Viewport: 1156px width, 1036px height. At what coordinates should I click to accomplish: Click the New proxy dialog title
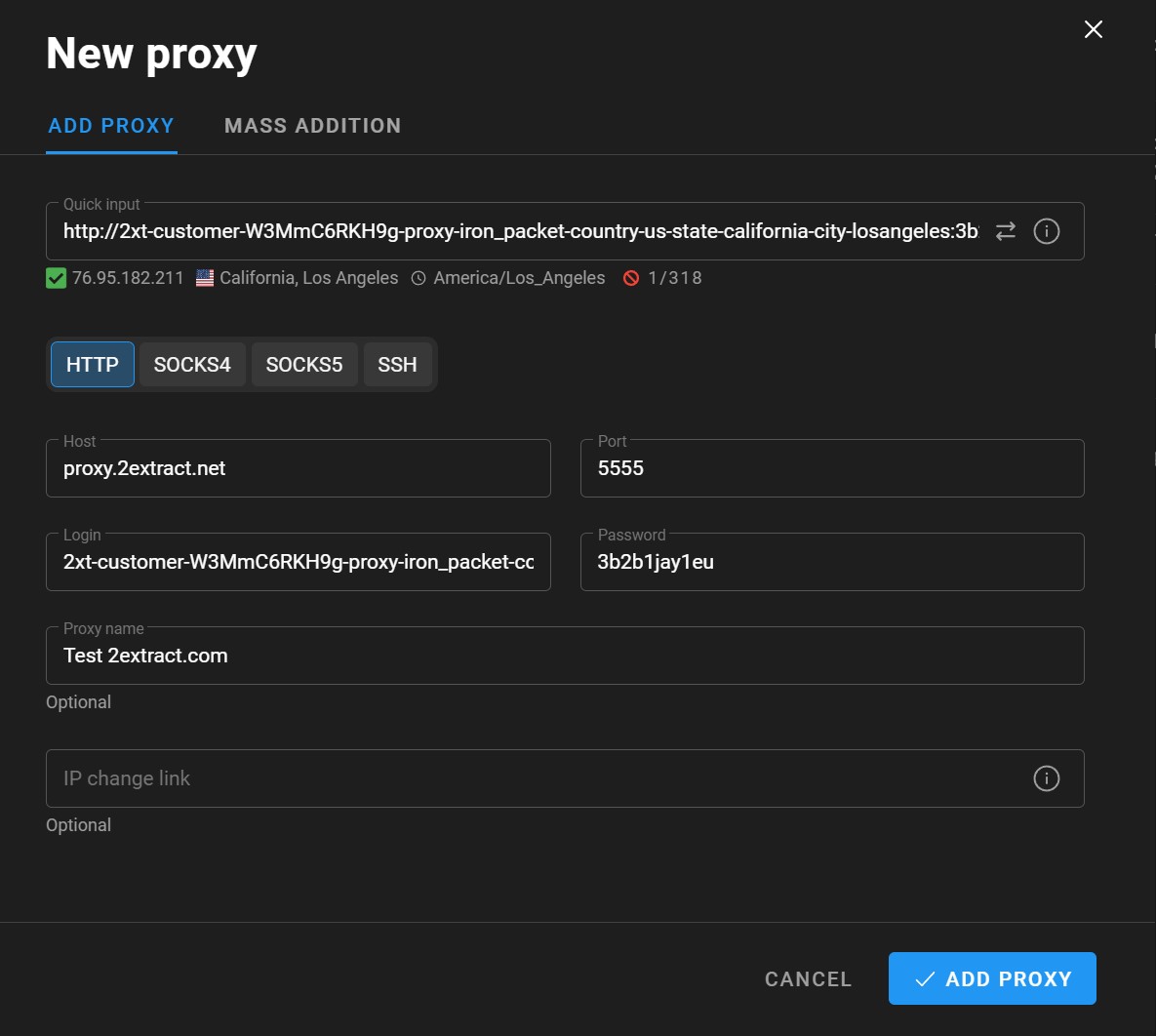tap(151, 54)
